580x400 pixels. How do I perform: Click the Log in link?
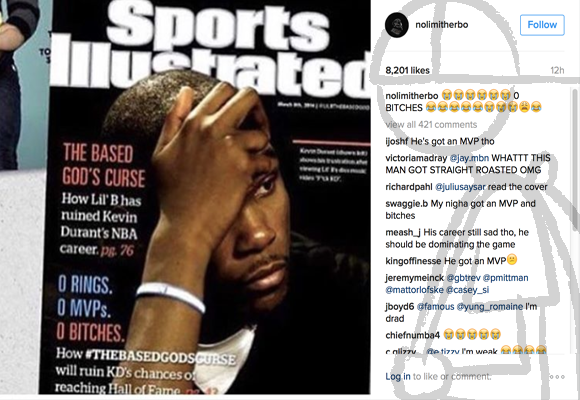click(398, 377)
